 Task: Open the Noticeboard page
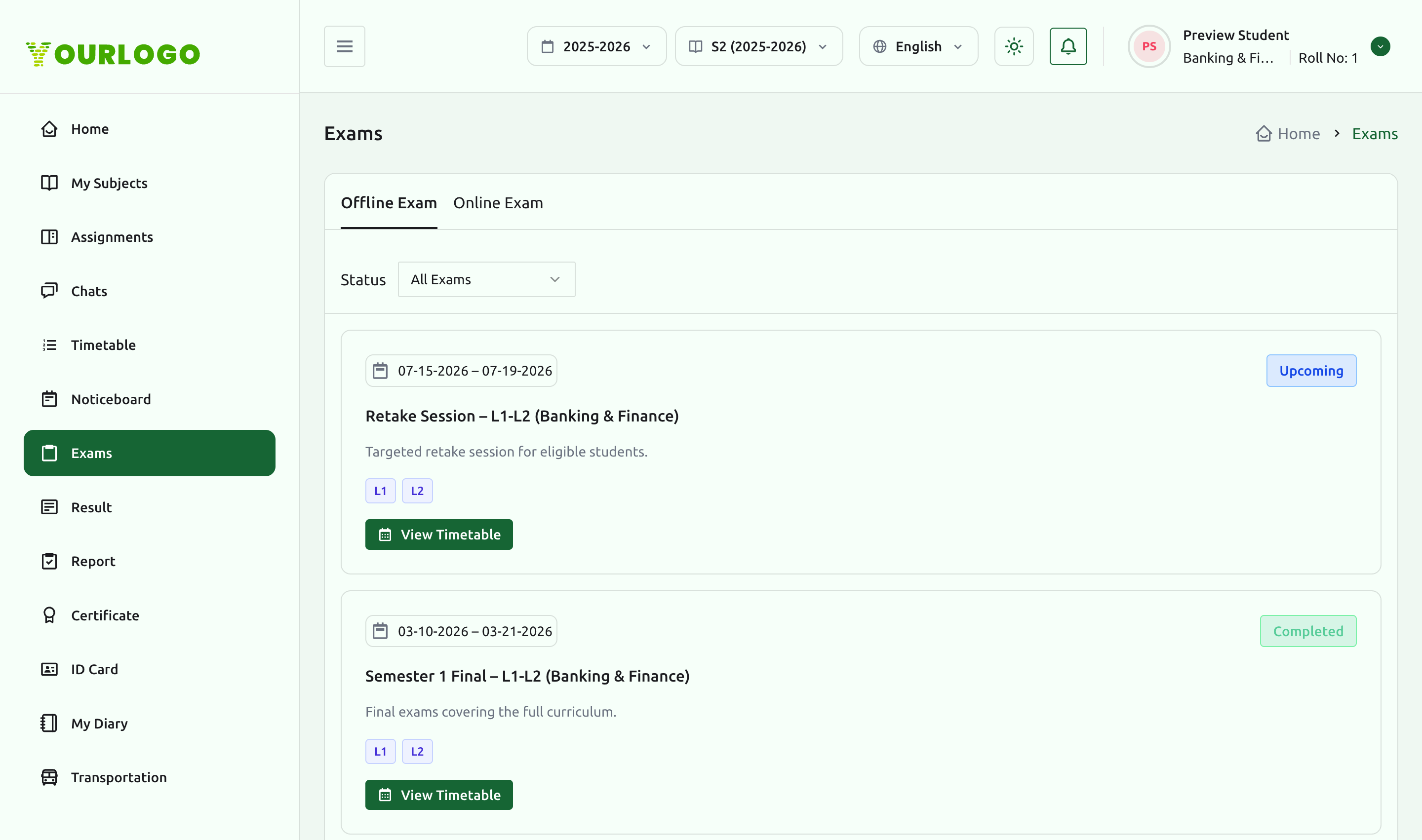pos(150,399)
